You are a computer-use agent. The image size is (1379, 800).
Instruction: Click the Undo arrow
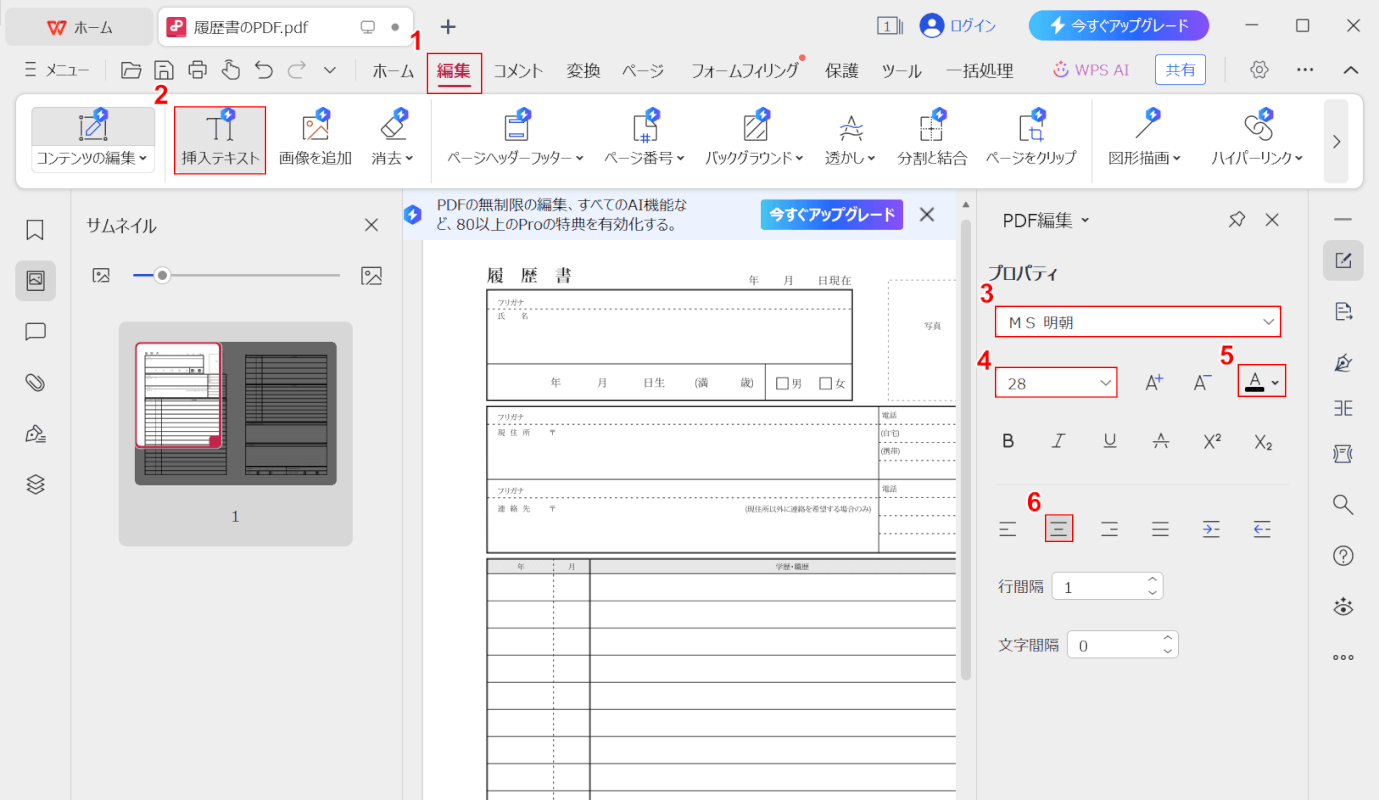point(264,70)
